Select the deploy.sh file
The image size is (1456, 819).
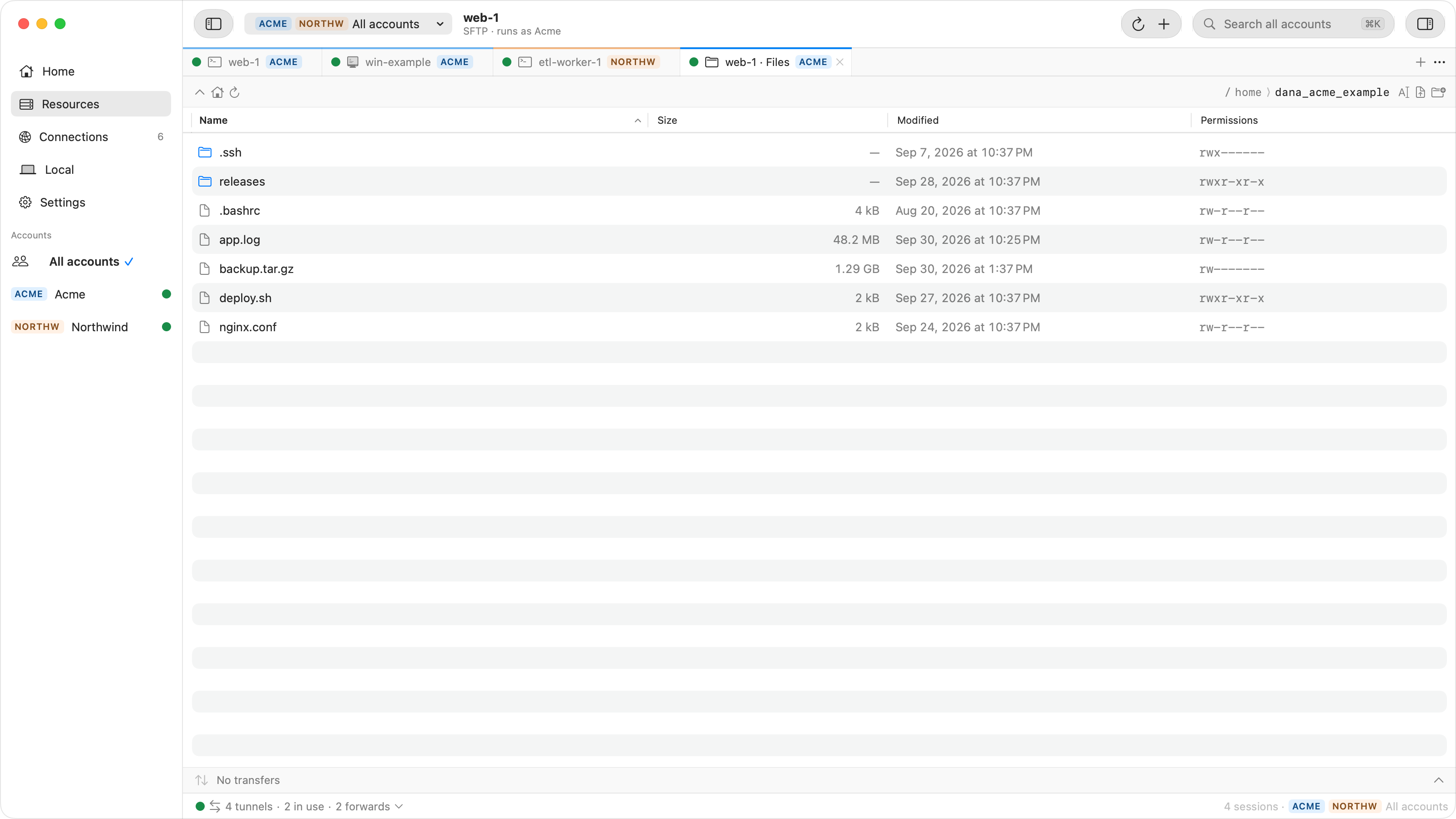point(819,298)
